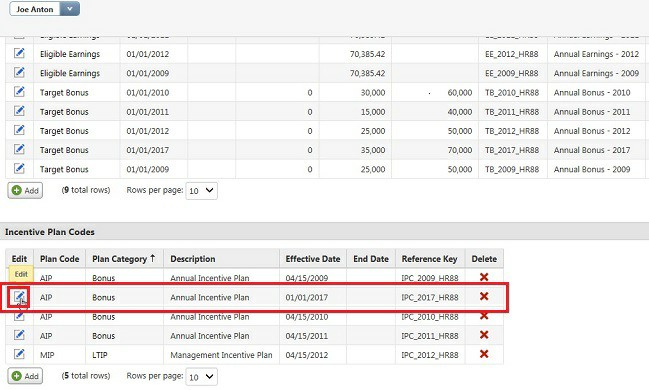Select the TB_2017_HR88 reference key cell
Screen dimensions: 649x390
(x=512, y=150)
